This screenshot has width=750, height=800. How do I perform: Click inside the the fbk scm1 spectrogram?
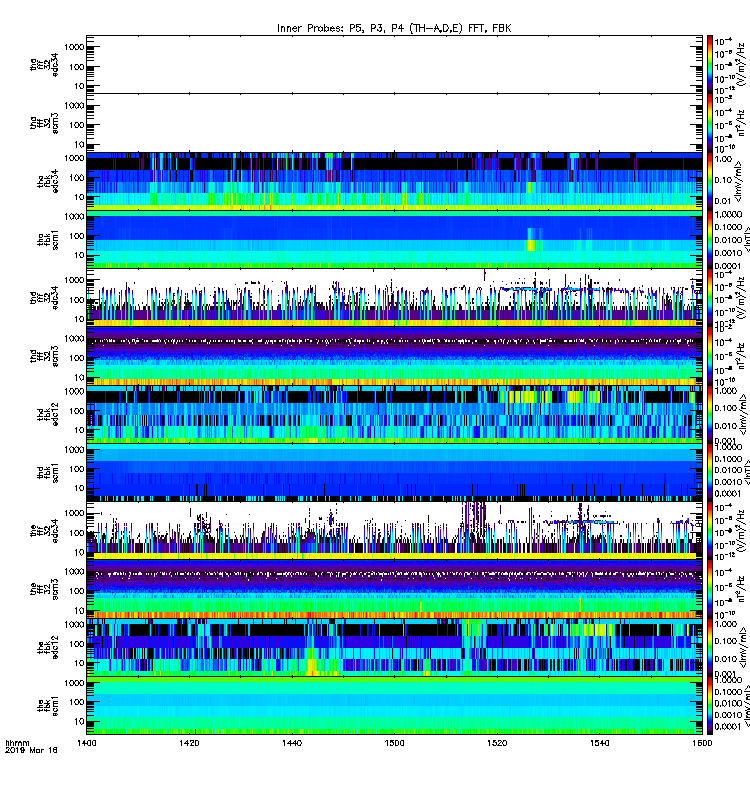click(x=394, y=706)
